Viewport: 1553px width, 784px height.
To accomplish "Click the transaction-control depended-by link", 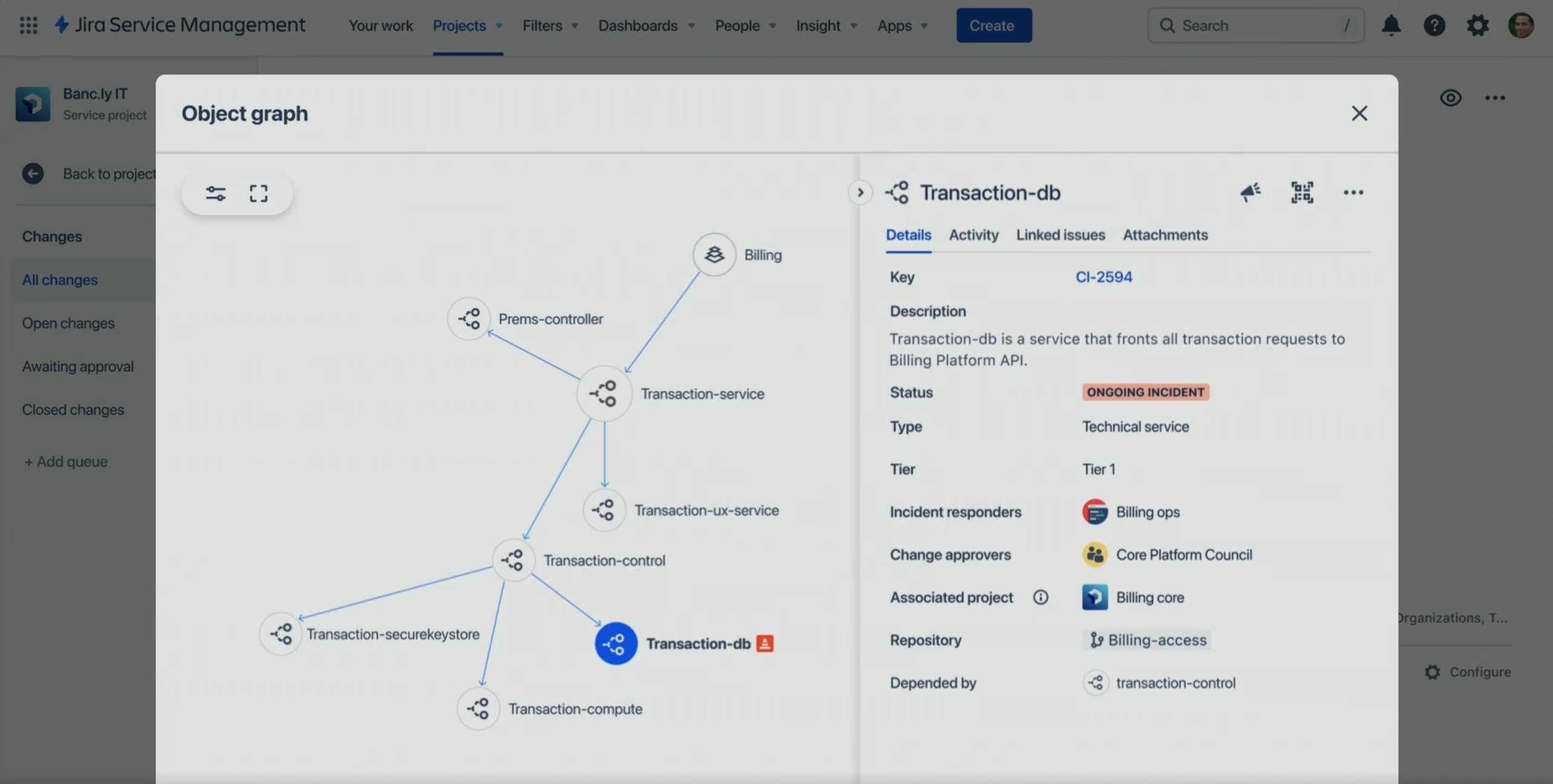I will pyautogui.click(x=1174, y=683).
